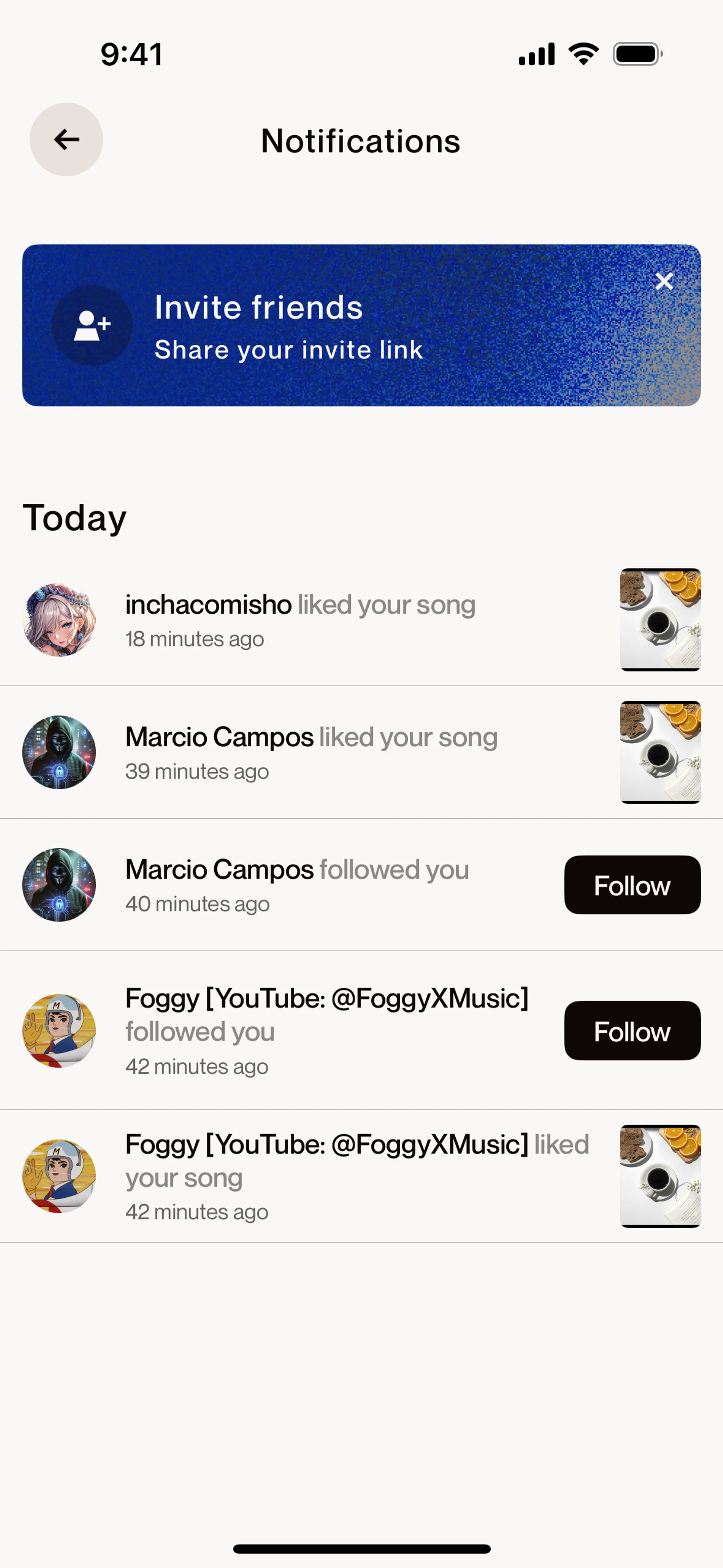Tap the Wi-Fi status icon
This screenshot has height=1568, width=723.
pyautogui.click(x=584, y=54)
